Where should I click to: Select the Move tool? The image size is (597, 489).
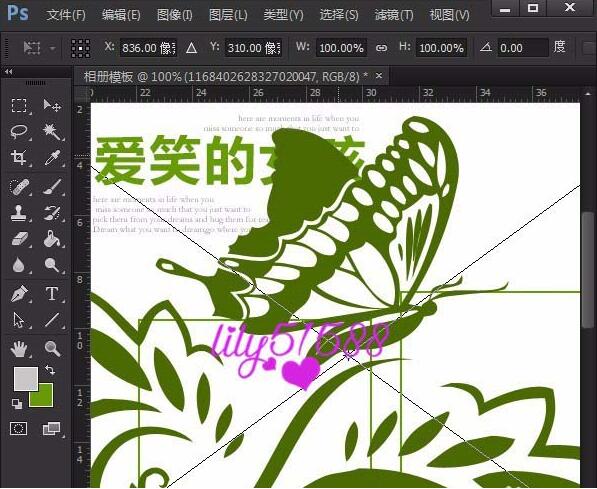point(52,105)
